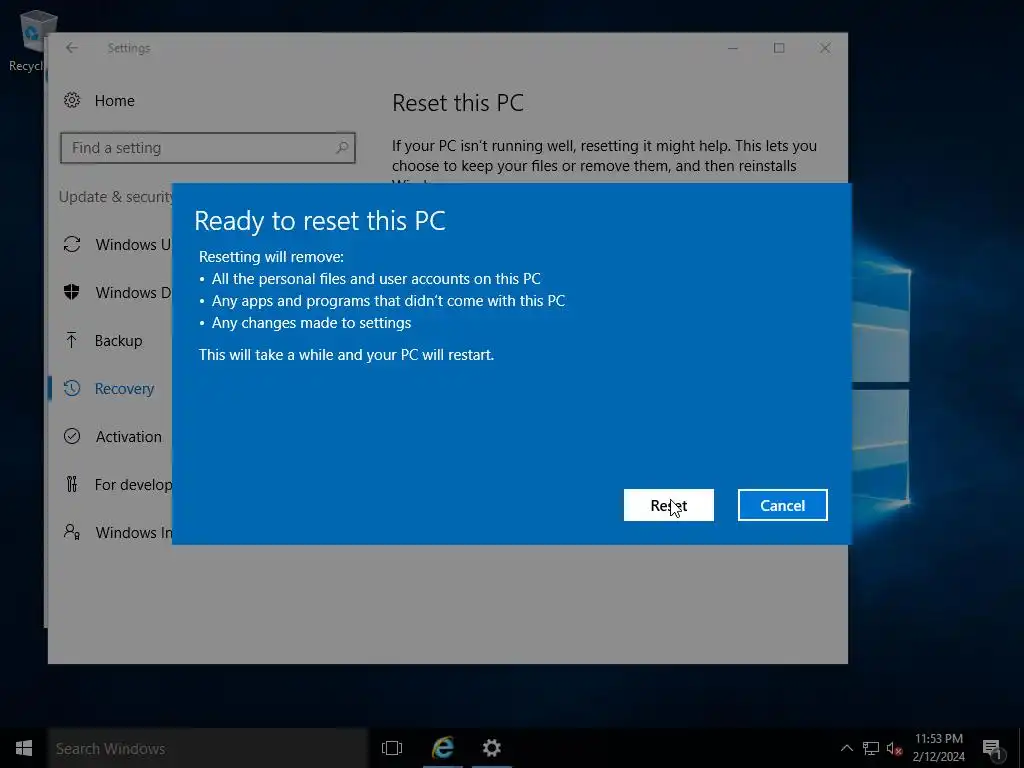This screenshot has height=768, width=1024.
Task: Click the text This will take a while
Action: (346, 355)
